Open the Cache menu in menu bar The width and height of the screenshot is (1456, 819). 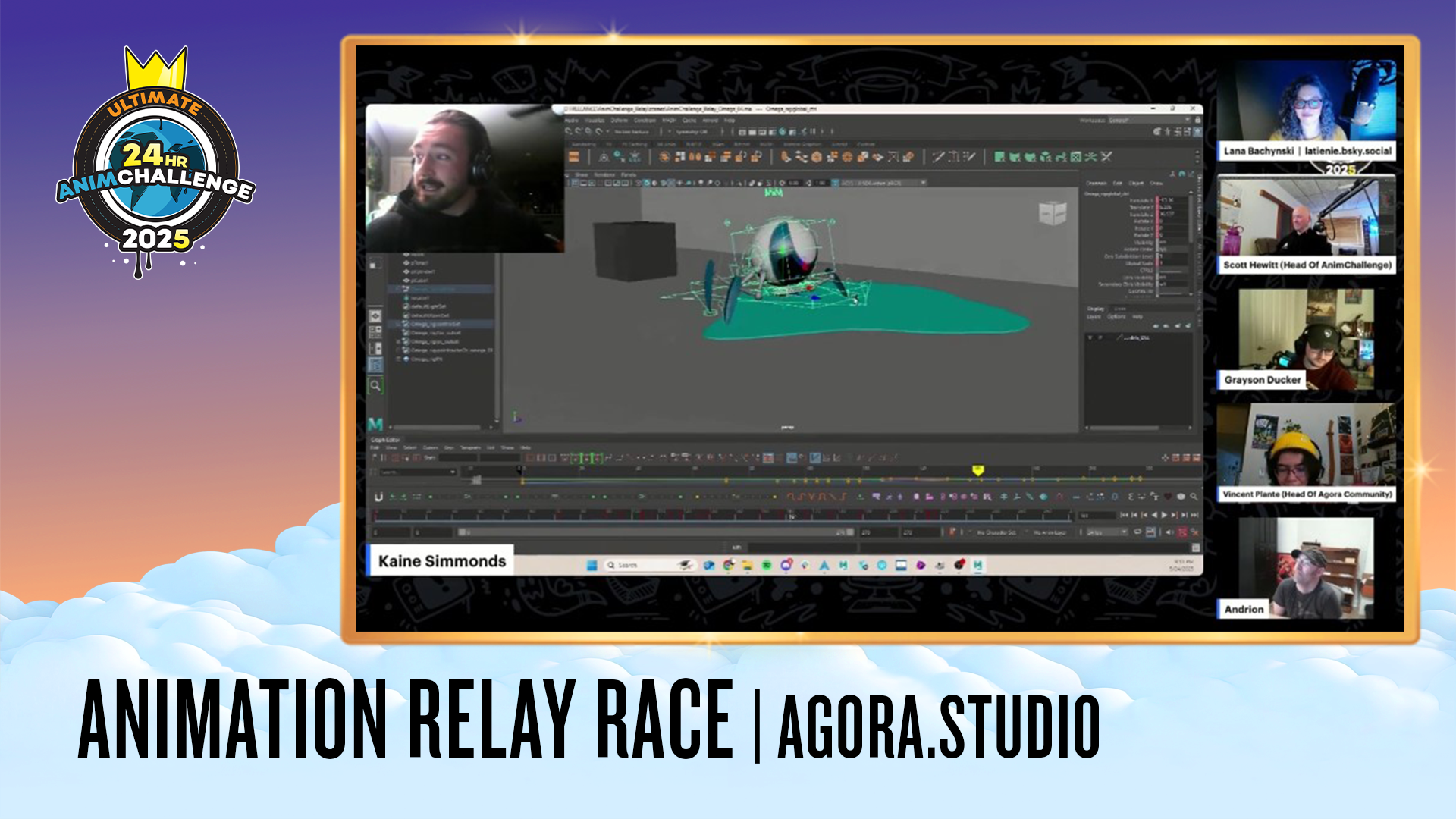pos(689,120)
